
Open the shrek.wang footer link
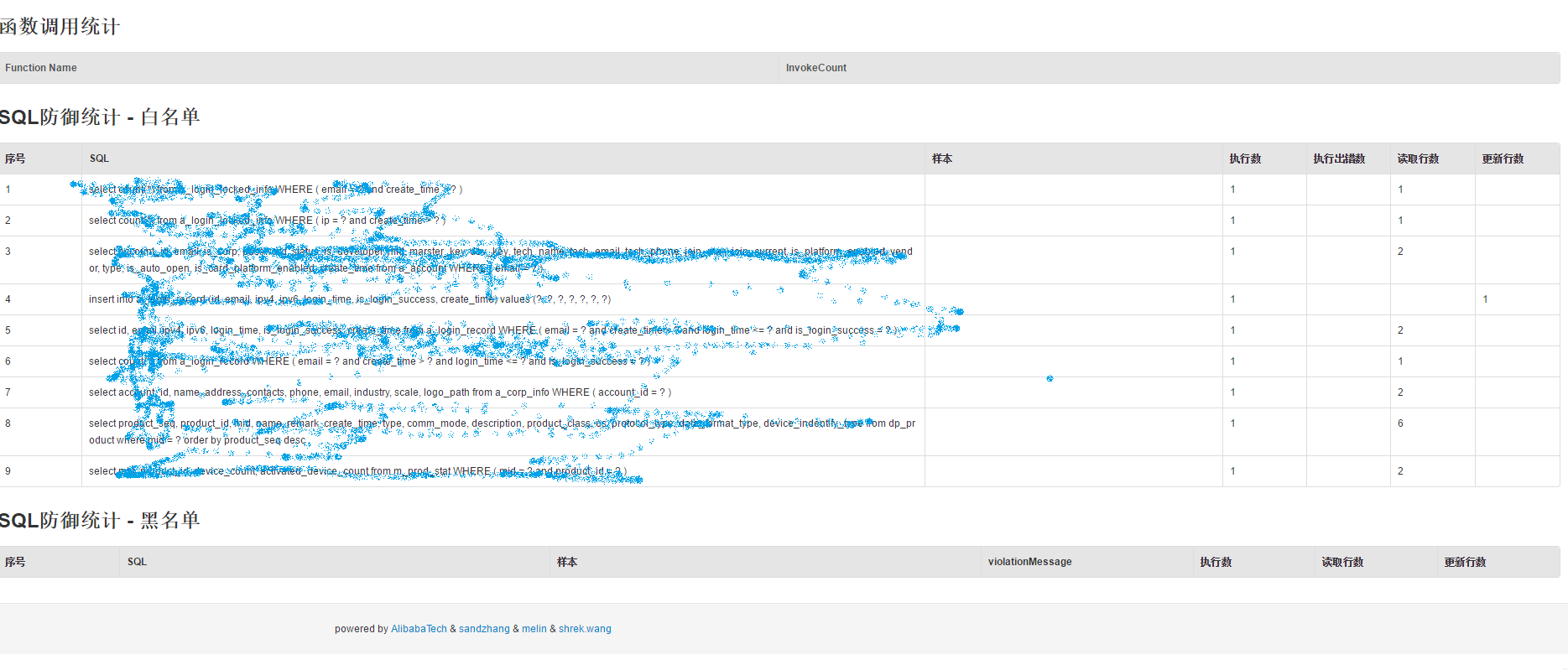(x=585, y=629)
